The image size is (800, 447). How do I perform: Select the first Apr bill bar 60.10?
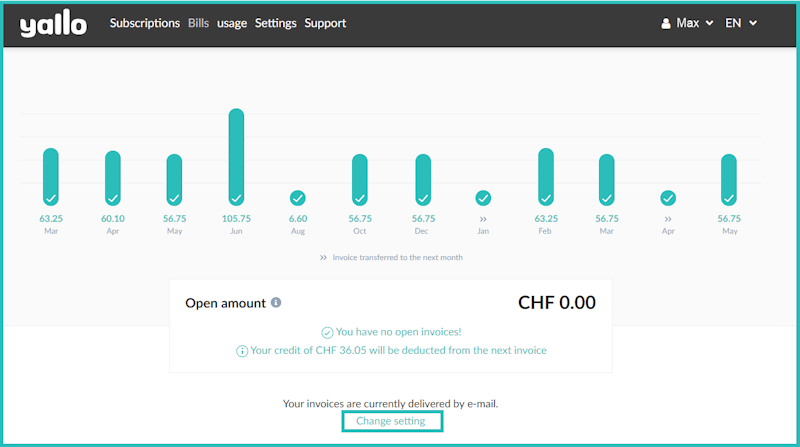(113, 178)
